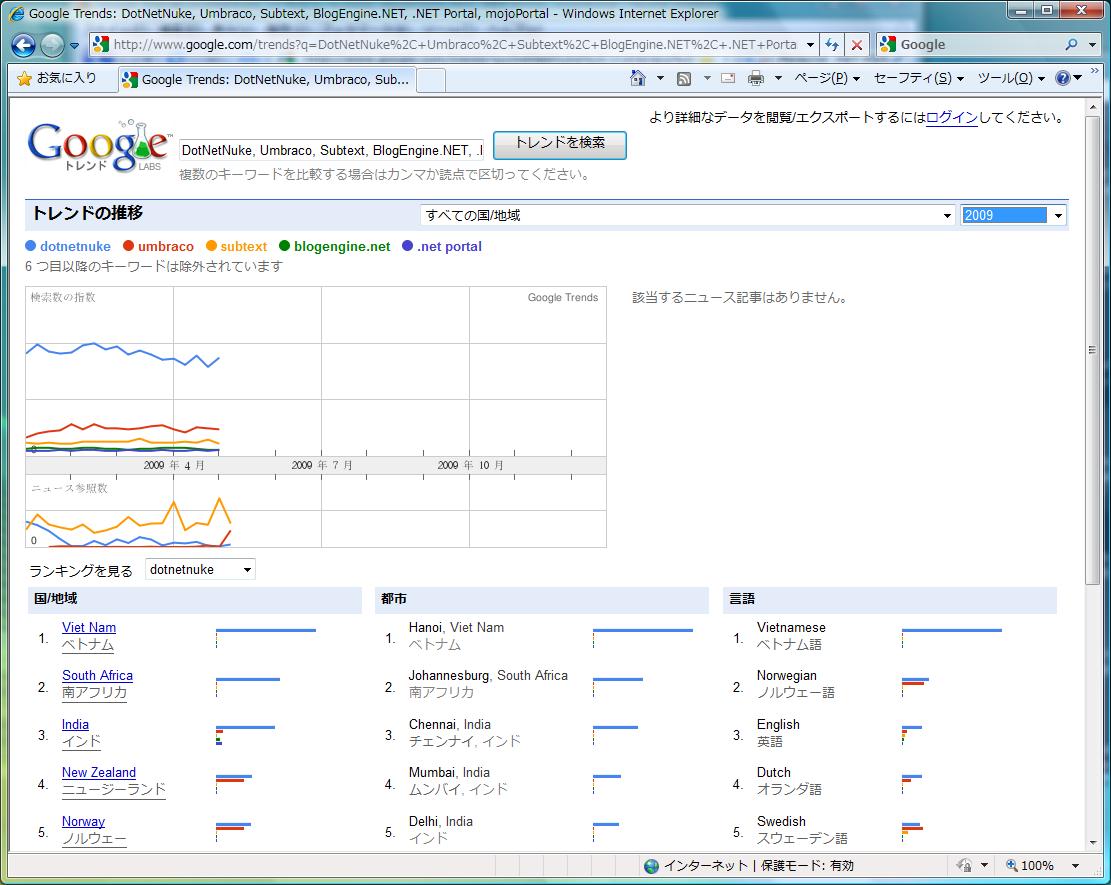Click the ベトナム link under Viet Nam

tap(88, 645)
